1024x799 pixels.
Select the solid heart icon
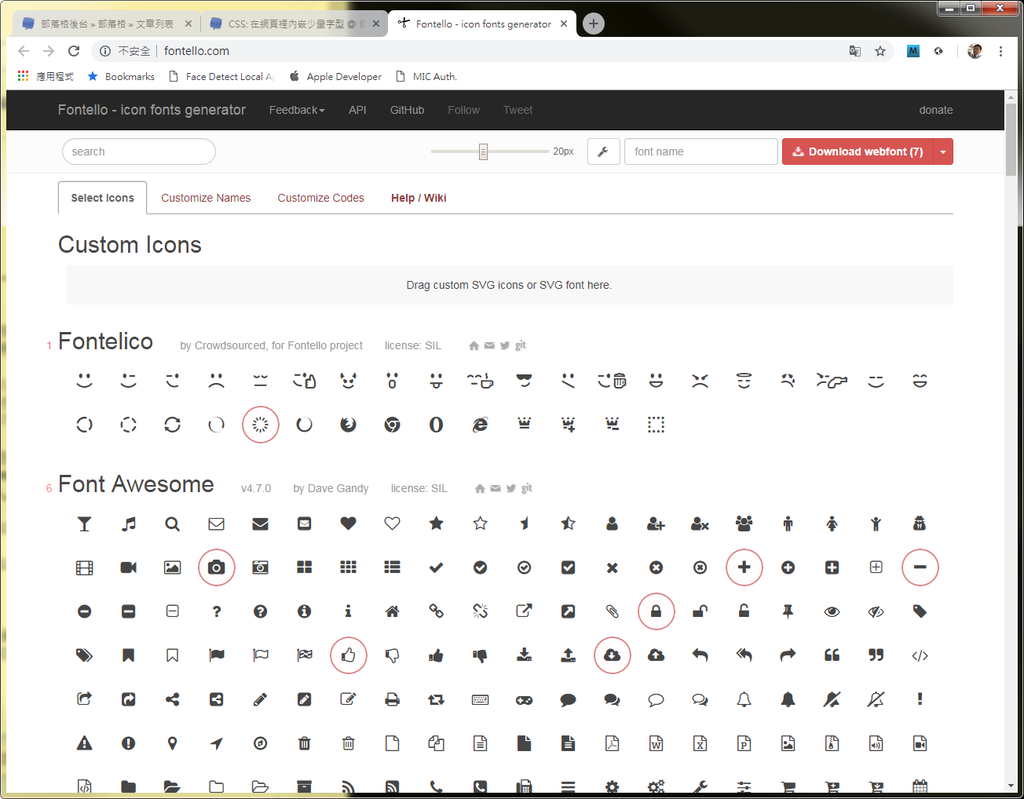[x=348, y=523]
